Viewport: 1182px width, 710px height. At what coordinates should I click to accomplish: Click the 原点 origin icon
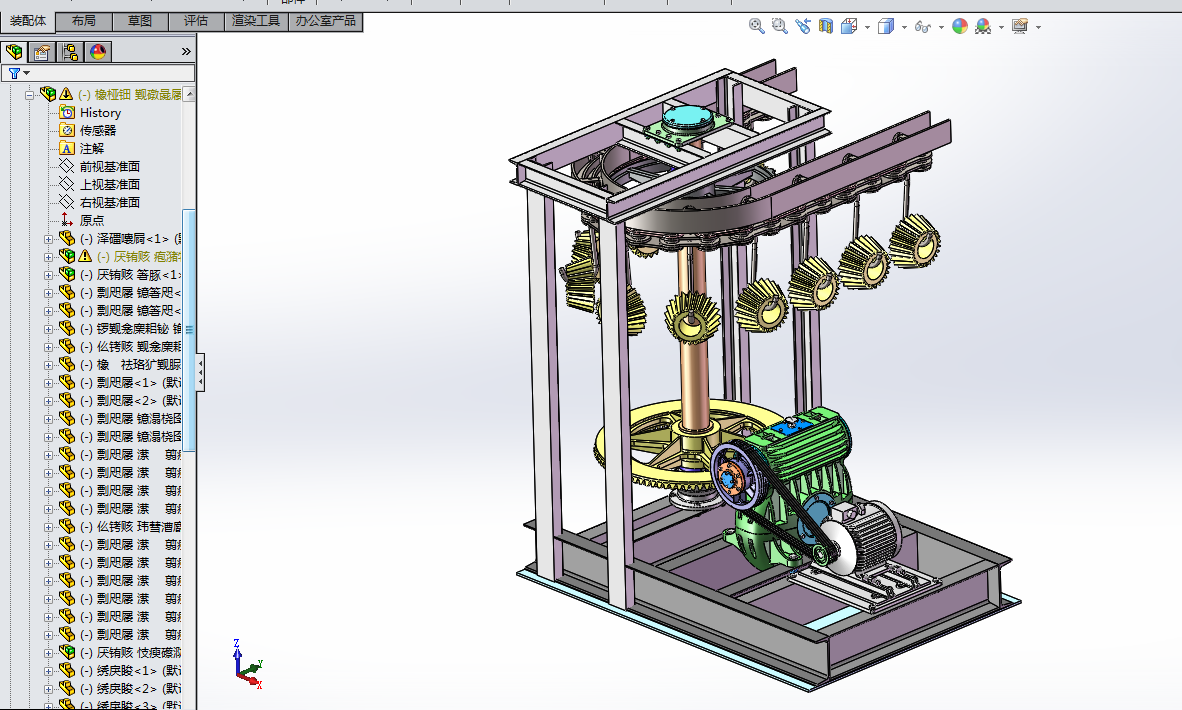pyautogui.click(x=67, y=220)
